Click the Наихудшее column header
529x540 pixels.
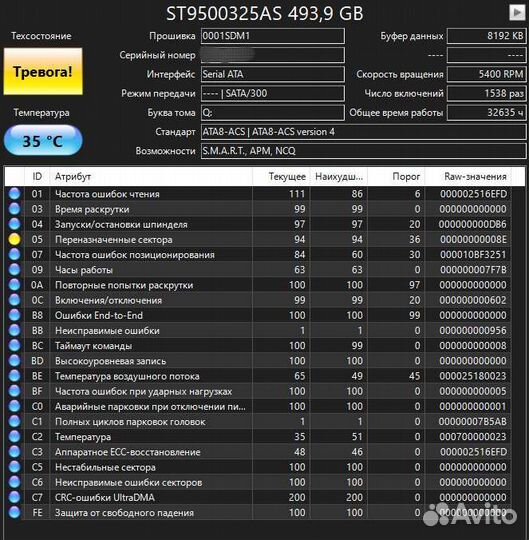point(339,177)
